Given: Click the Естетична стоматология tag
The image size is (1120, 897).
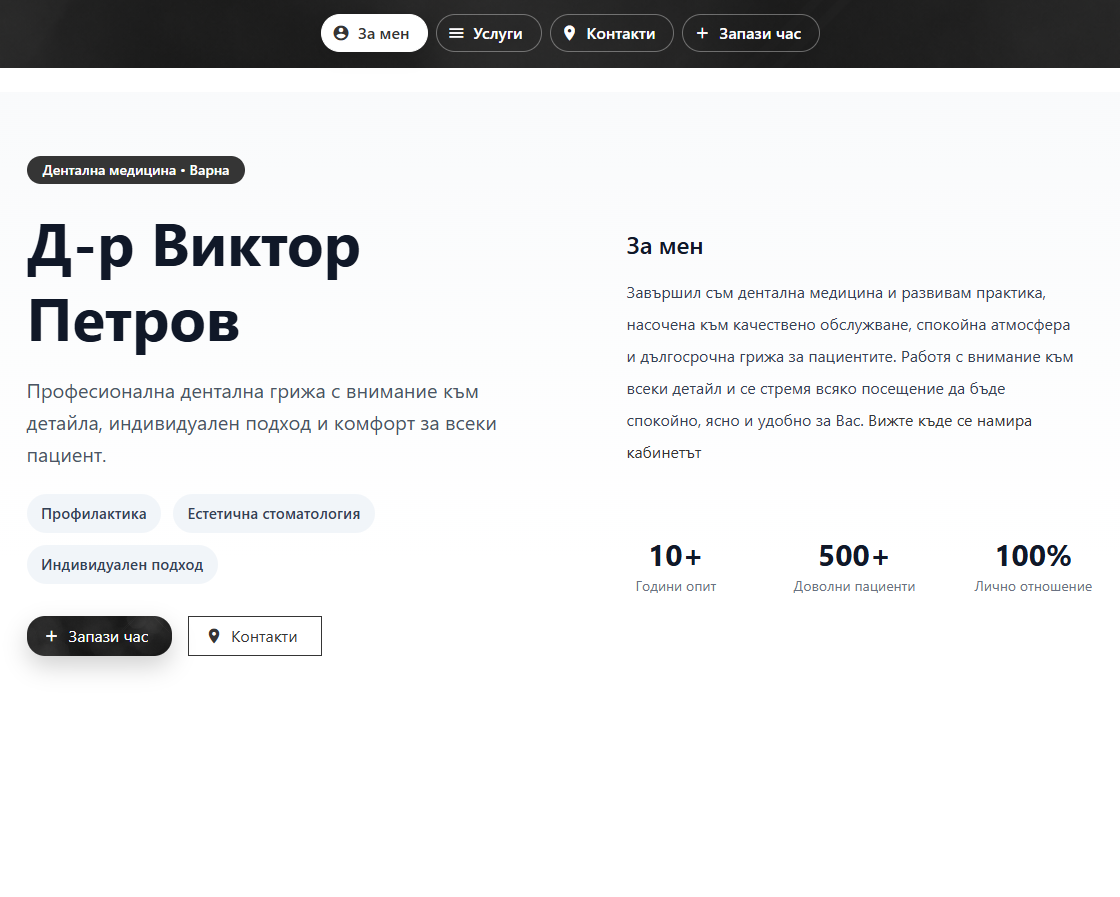Looking at the screenshot, I should coord(274,513).
